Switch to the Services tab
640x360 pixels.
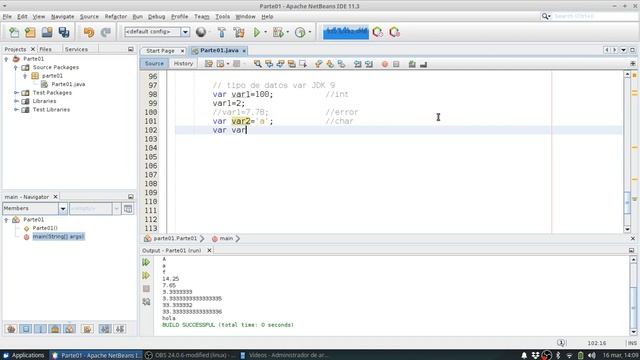76,49
